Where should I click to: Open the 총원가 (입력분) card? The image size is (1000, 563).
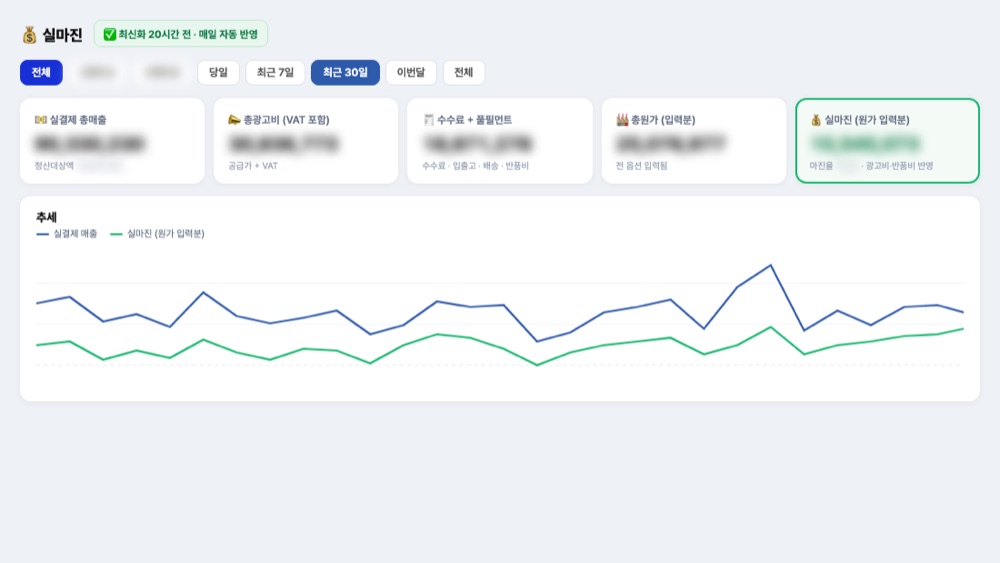tap(693, 141)
